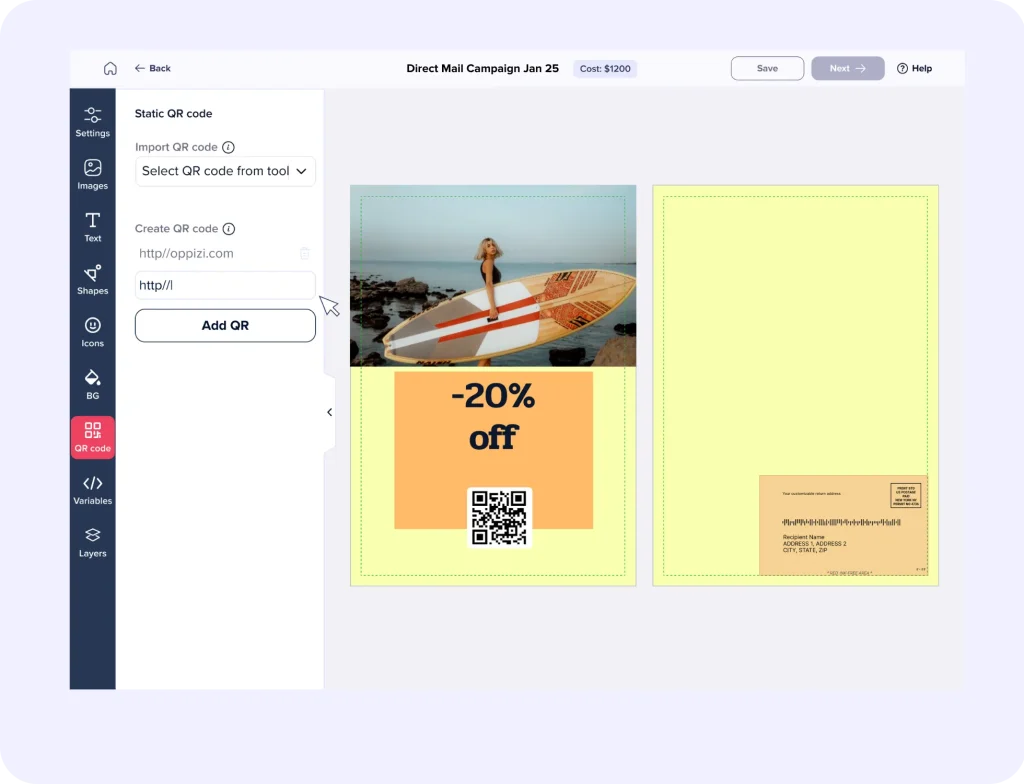Image resolution: width=1024 pixels, height=784 pixels.
Task: Go to home via house icon
Action: (x=110, y=68)
